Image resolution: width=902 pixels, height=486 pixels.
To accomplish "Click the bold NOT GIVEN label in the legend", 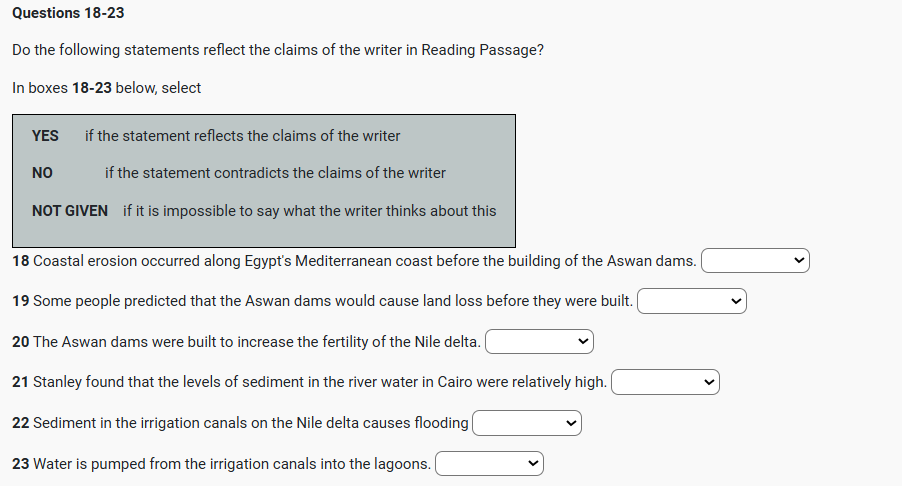I will (x=70, y=211).
